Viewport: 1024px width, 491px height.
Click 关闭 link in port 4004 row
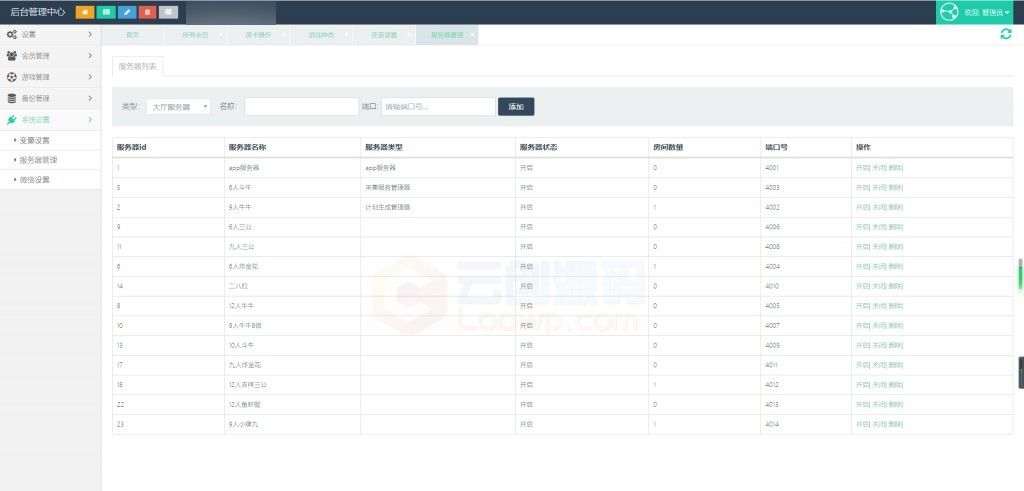click(879, 266)
